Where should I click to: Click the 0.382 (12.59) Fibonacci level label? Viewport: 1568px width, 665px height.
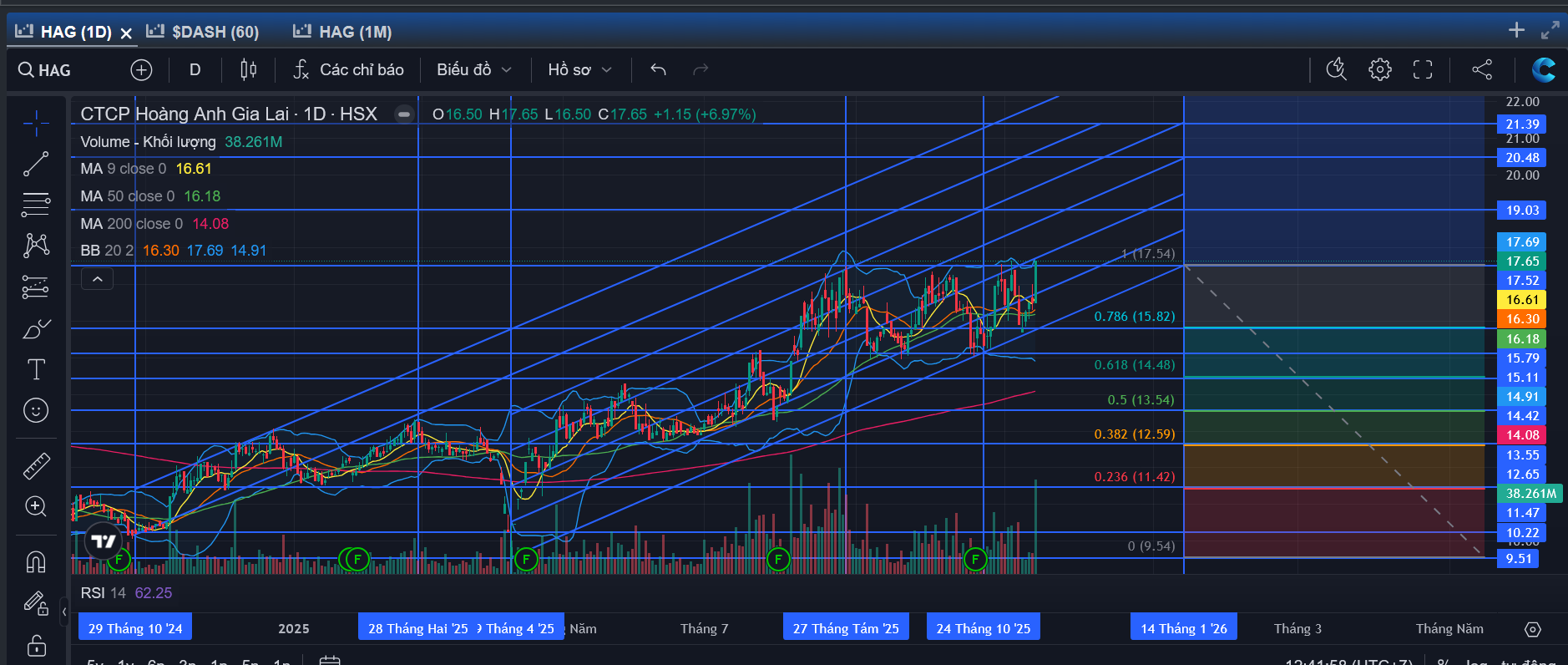pos(1135,434)
